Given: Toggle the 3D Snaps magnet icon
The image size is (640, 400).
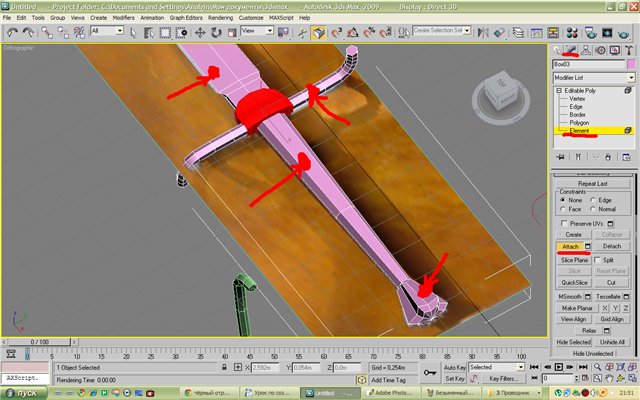Looking at the screenshot, I should pos(337,32).
